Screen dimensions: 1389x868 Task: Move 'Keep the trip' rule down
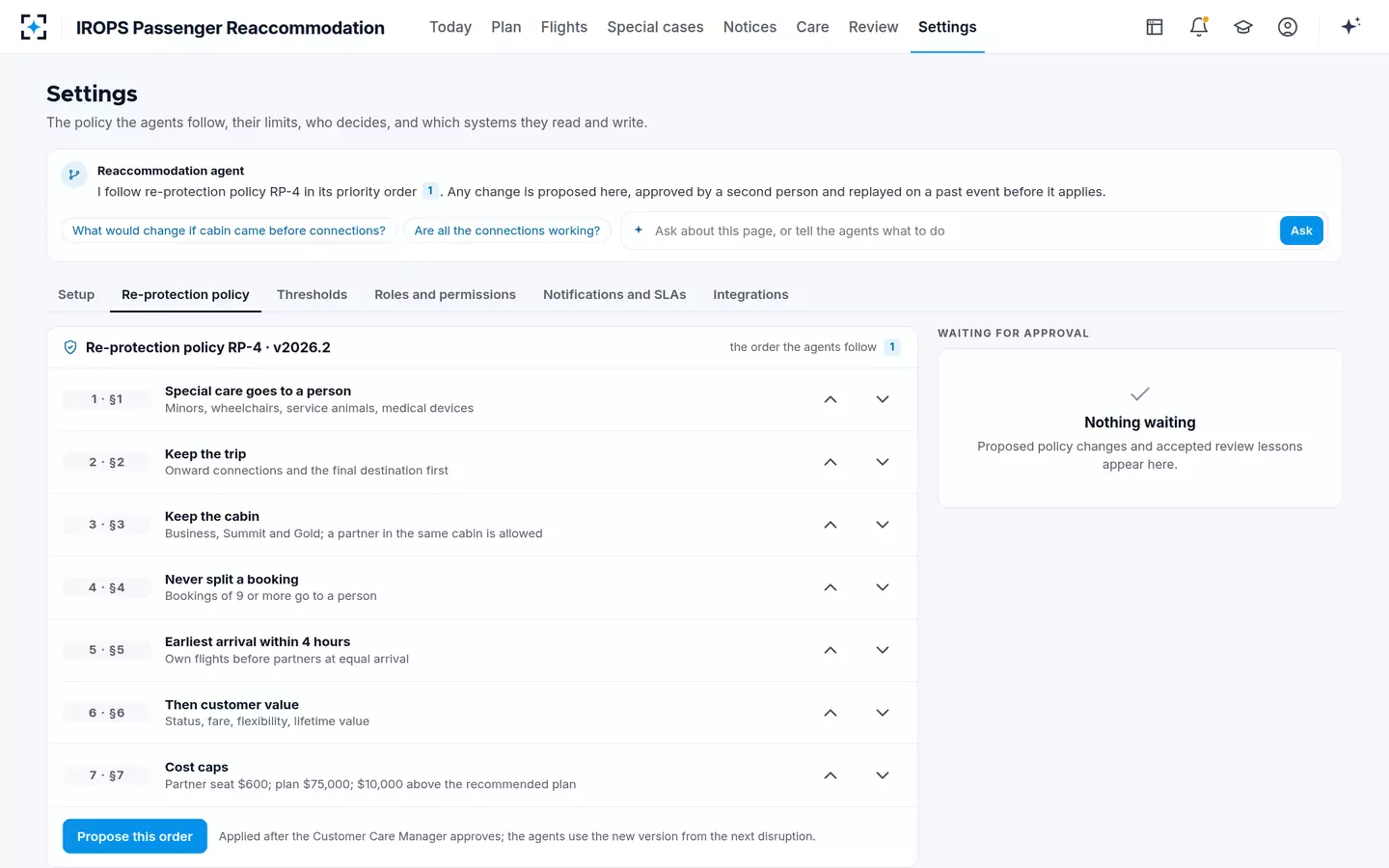click(x=883, y=462)
